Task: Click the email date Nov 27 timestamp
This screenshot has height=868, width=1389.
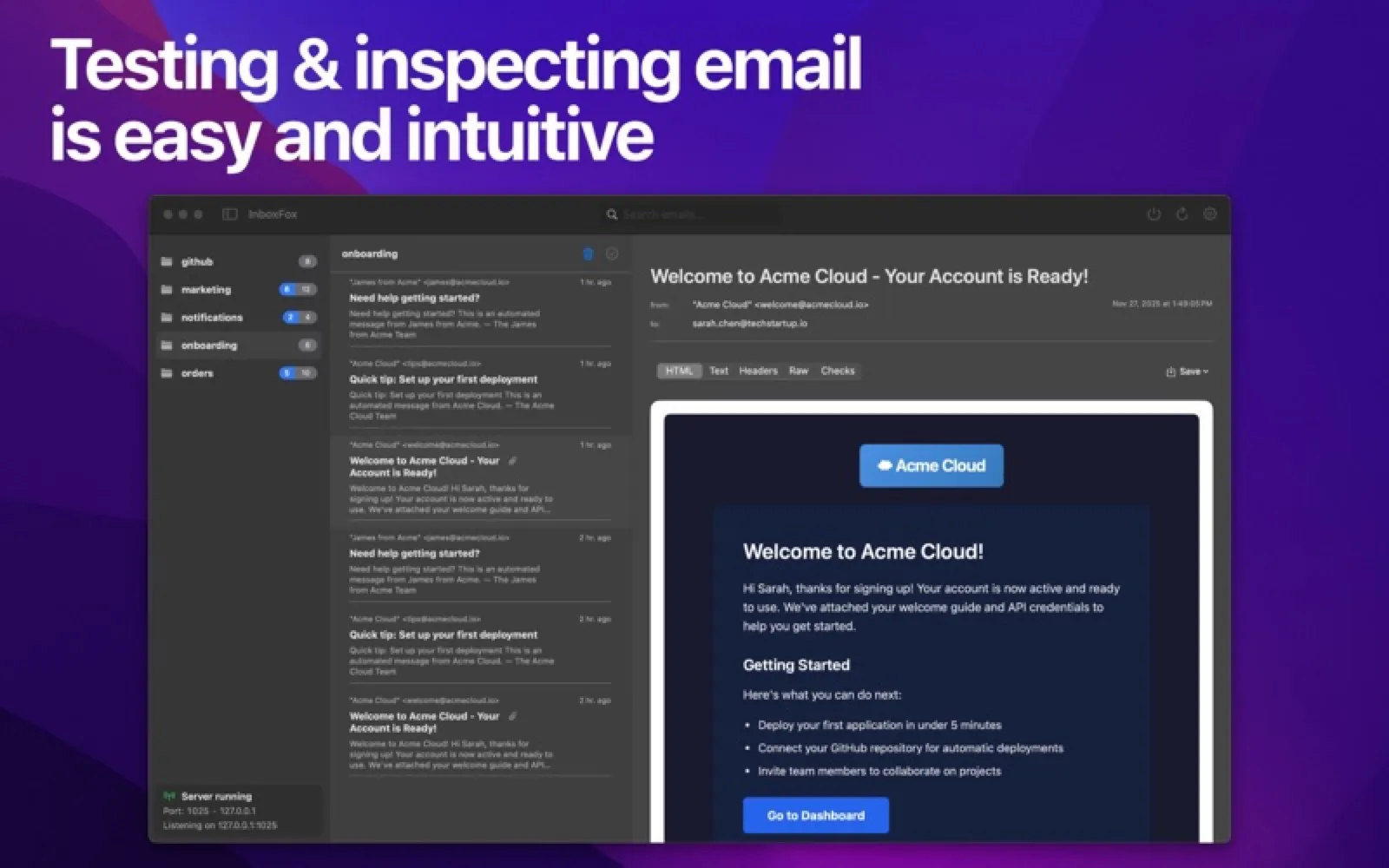Action: tap(1162, 304)
